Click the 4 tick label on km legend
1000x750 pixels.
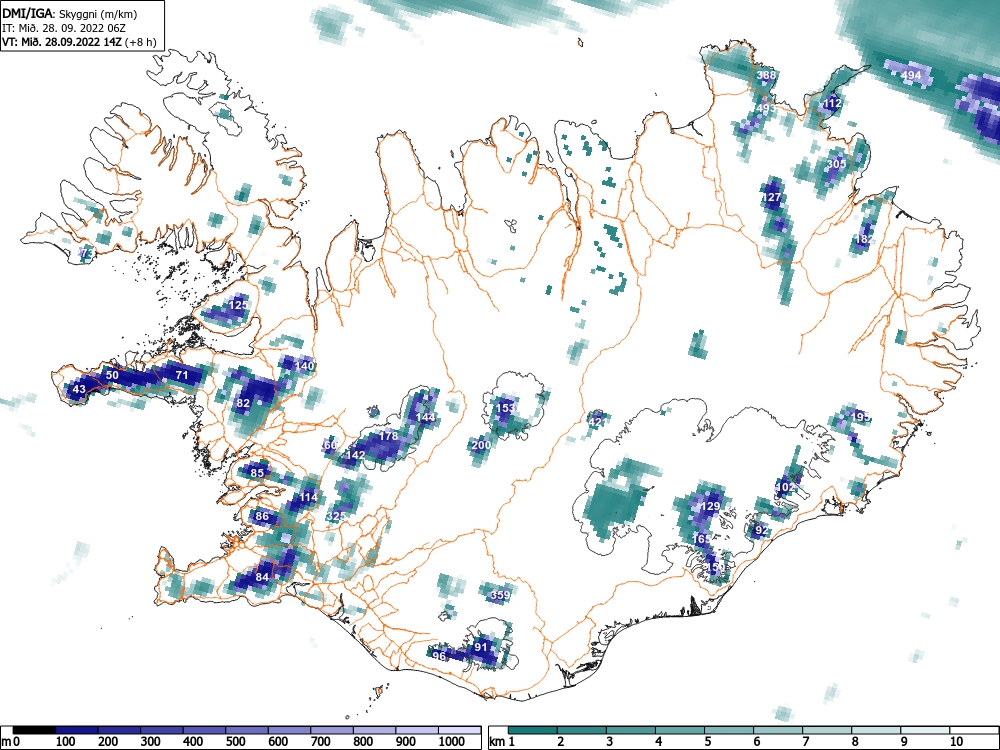pyautogui.click(x=659, y=742)
